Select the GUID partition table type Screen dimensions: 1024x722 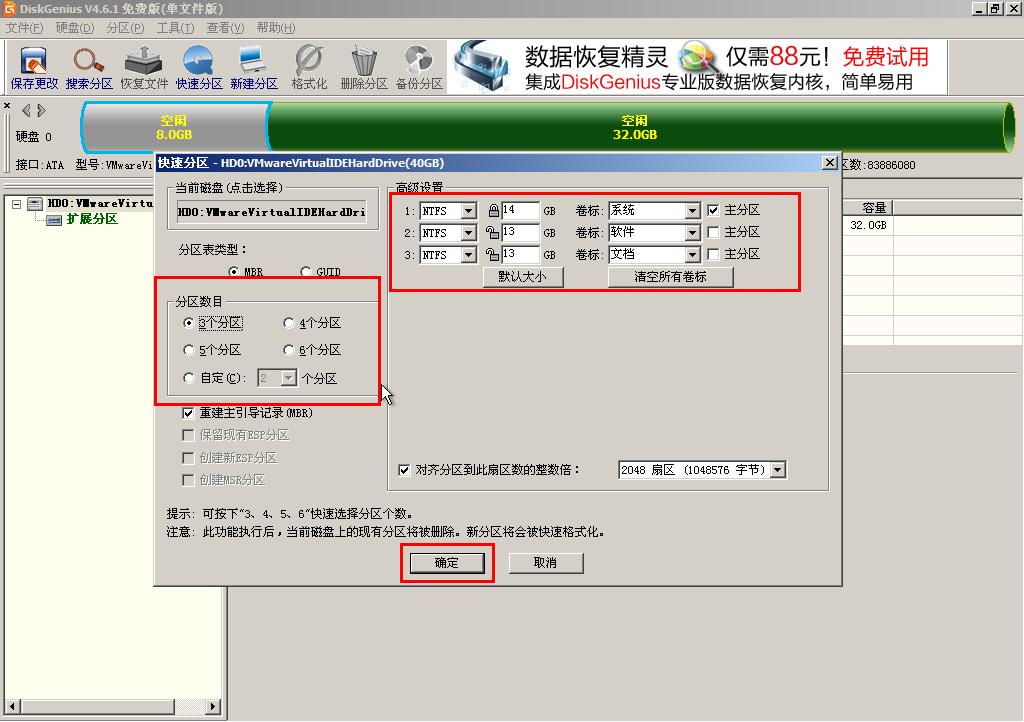[305, 271]
